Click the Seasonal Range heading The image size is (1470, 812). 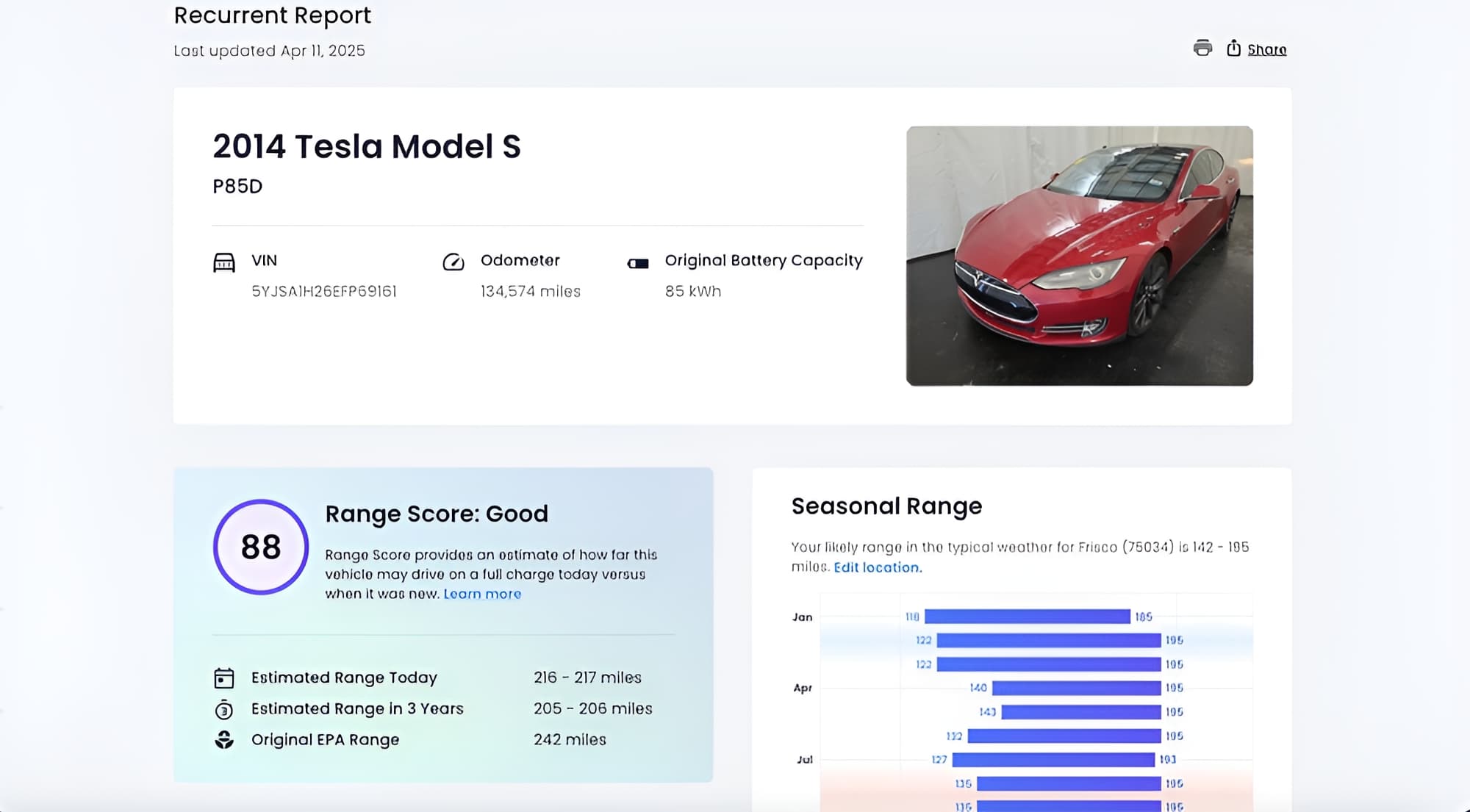click(886, 506)
